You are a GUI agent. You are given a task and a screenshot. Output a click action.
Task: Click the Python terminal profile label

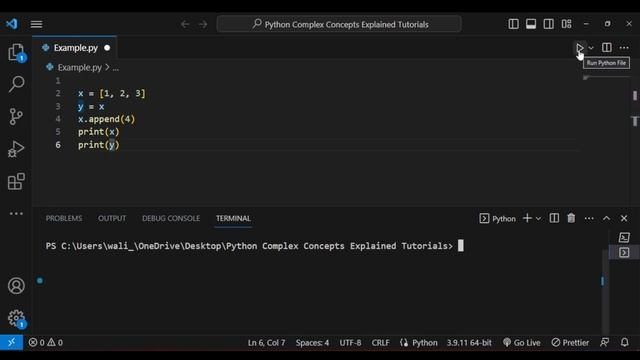(498, 219)
